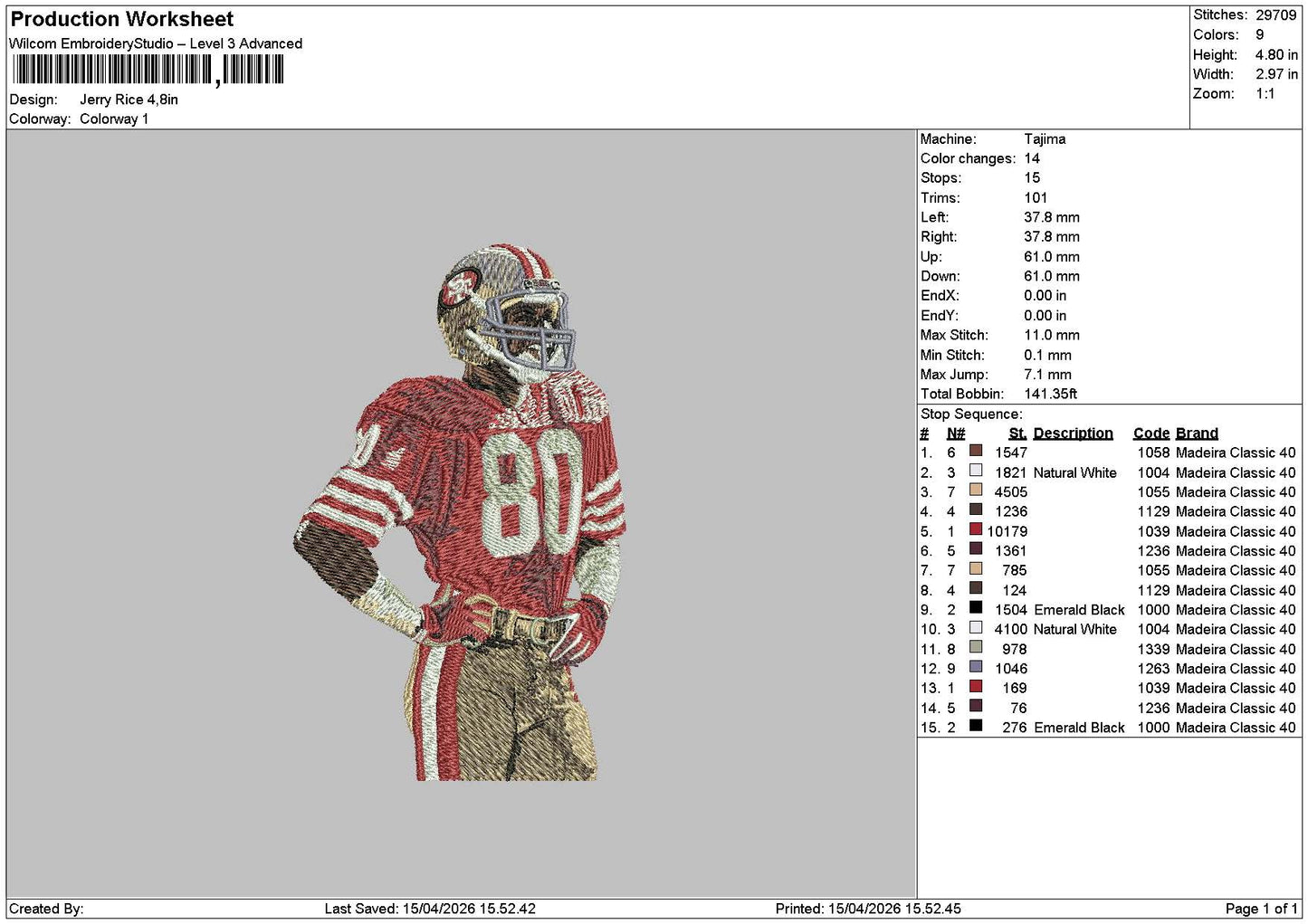
Task: Click the "Created By:" footer label
Action: [46, 909]
